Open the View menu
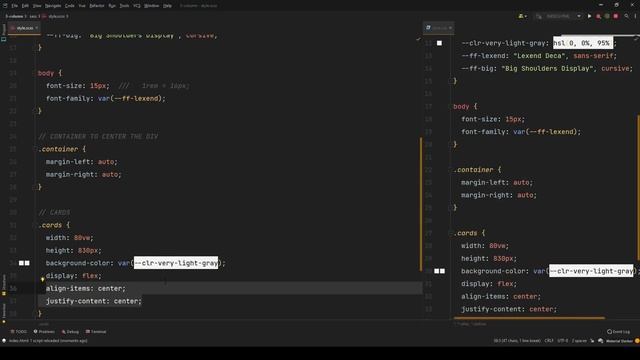640x360 pixels. pos(37,6)
